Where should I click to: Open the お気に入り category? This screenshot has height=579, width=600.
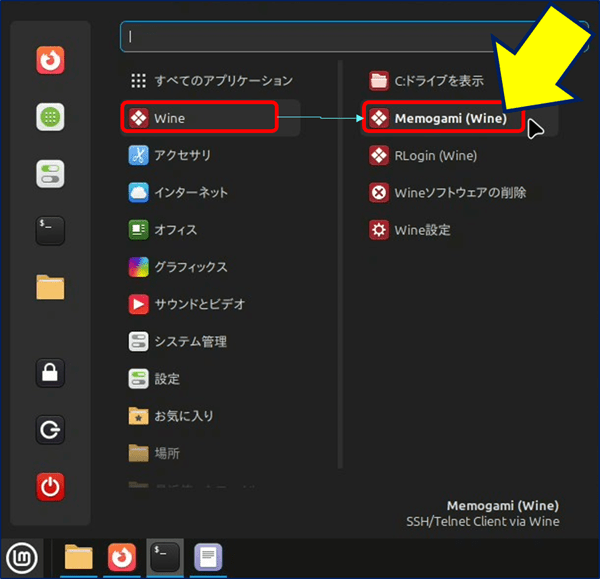(210, 416)
